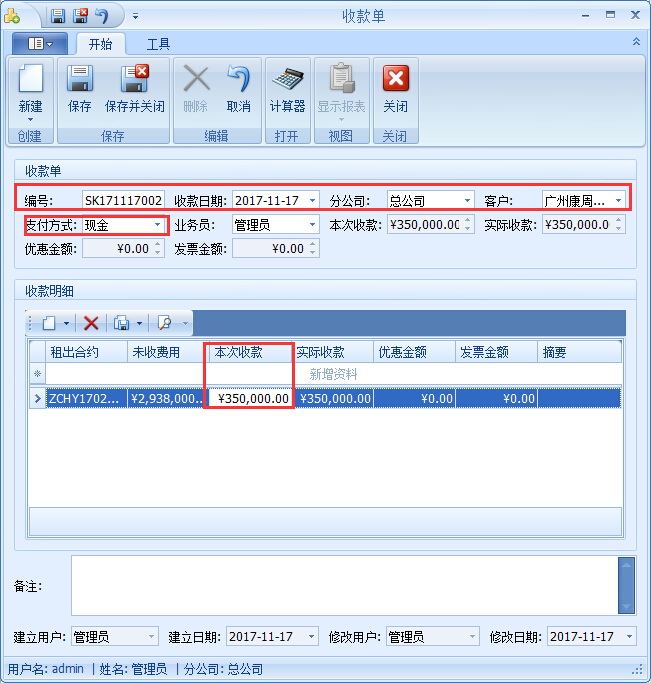Click the Cancel (取消) undo icon
This screenshot has height=683, width=651.
[239, 78]
